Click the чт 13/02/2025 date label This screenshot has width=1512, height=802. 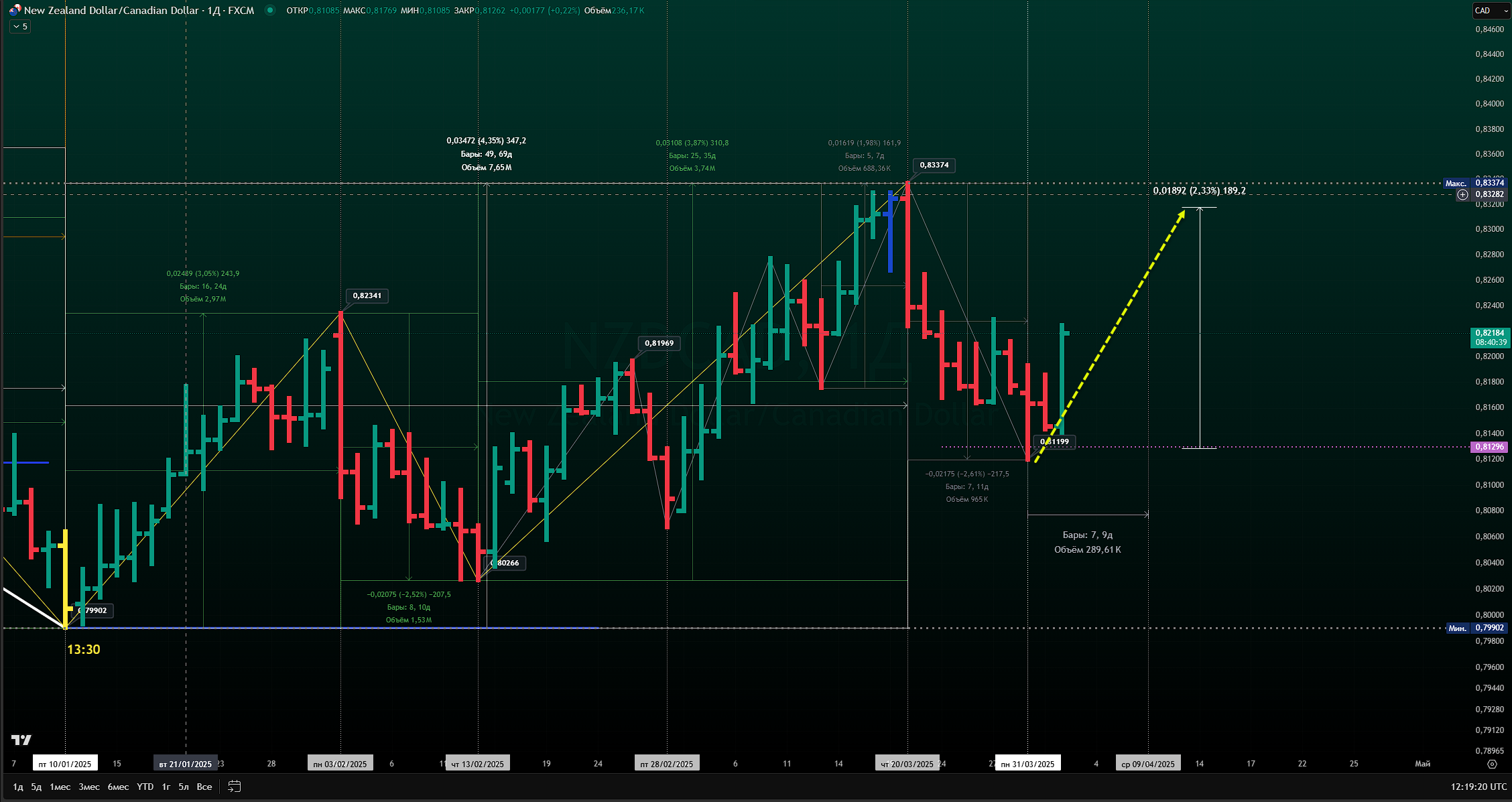click(478, 764)
